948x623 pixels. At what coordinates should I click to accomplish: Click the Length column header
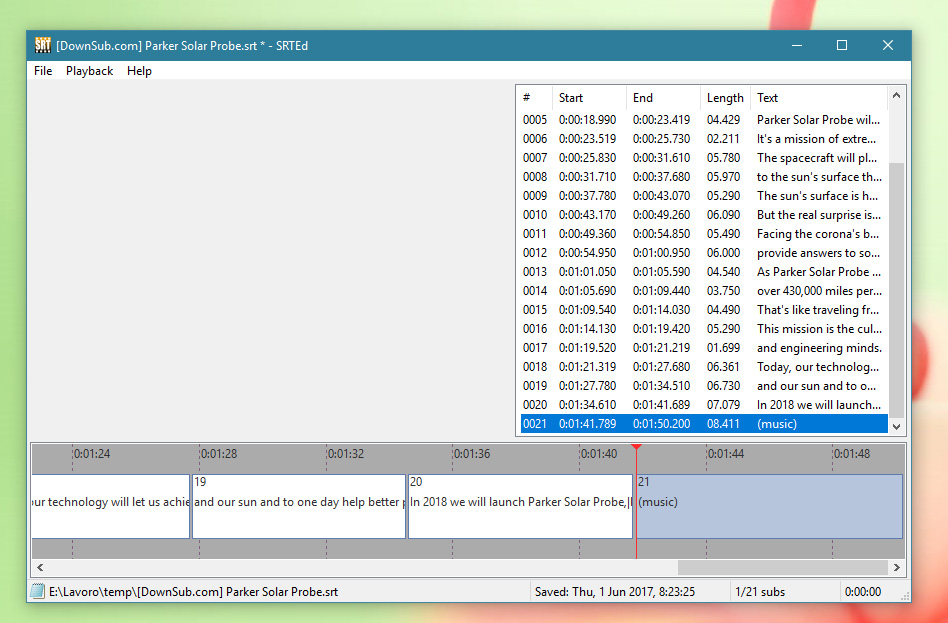725,98
